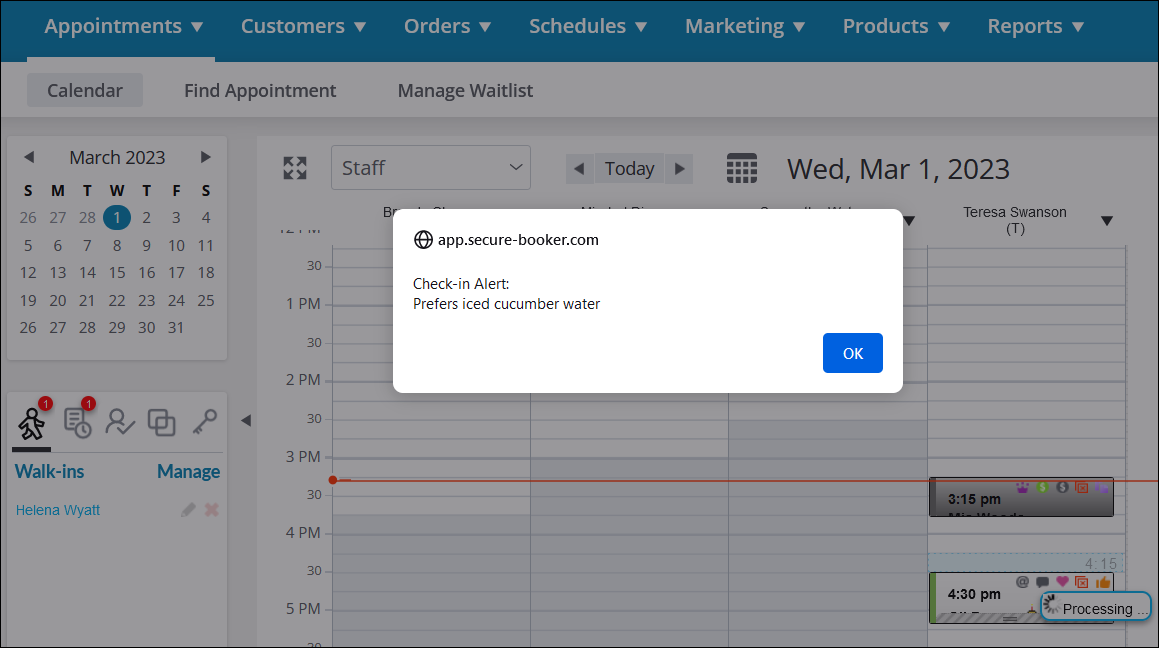The width and height of the screenshot is (1159, 648).
Task: Open pending appointments clock-list icon
Action: click(x=78, y=423)
